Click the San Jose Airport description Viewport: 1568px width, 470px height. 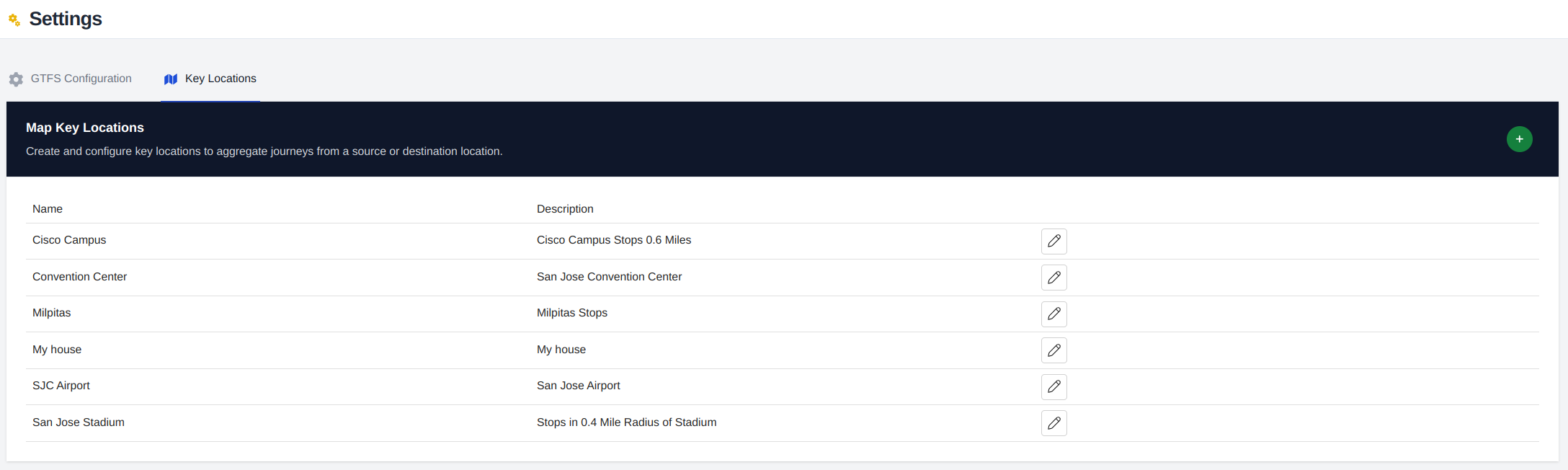(x=578, y=386)
